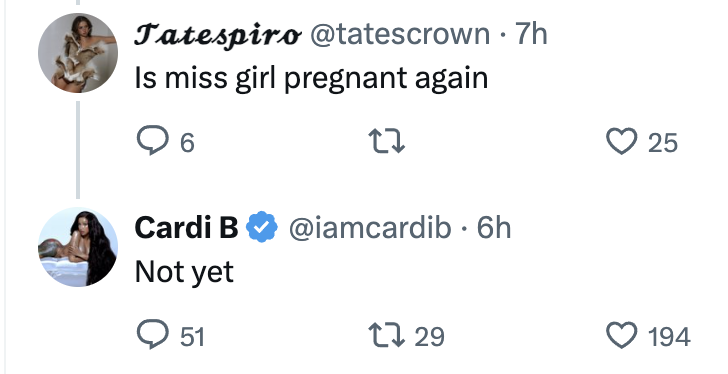Image resolution: width=728 pixels, height=374 pixels.
Task: Retweet the "Is miss girl pregnant again" tweet
Action: (x=387, y=142)
